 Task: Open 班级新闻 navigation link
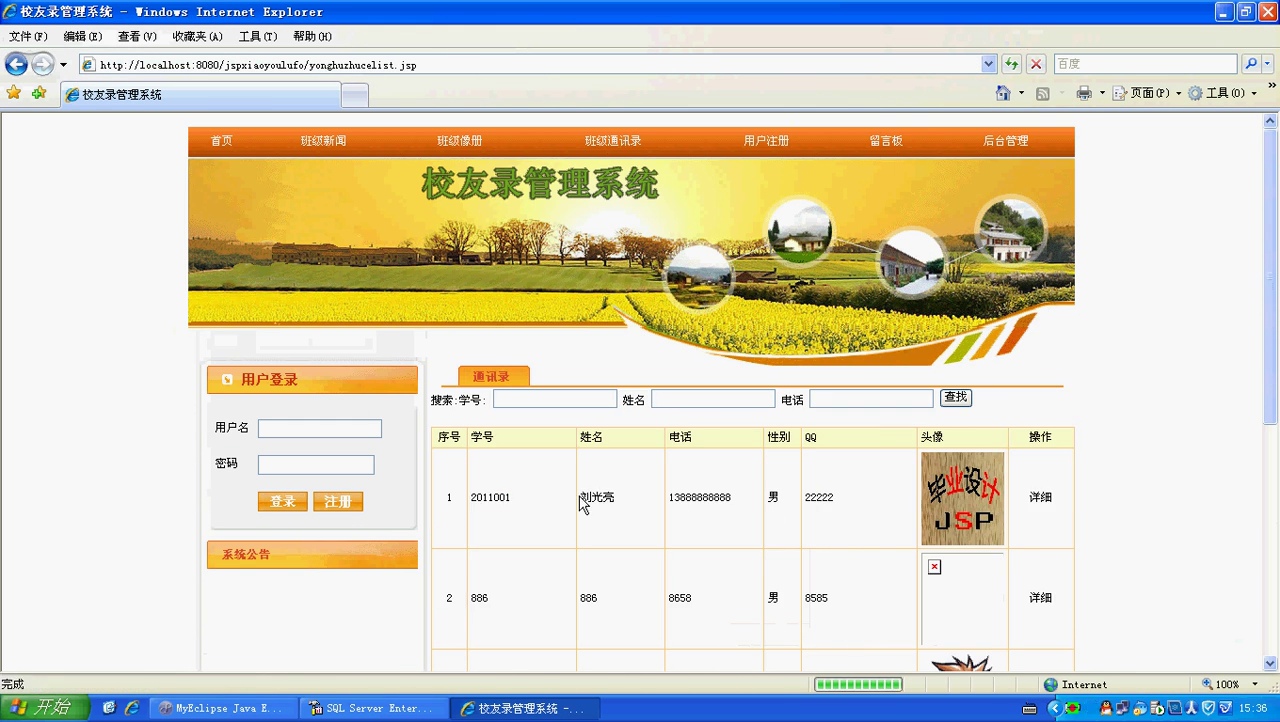click(x=323, y=141)
